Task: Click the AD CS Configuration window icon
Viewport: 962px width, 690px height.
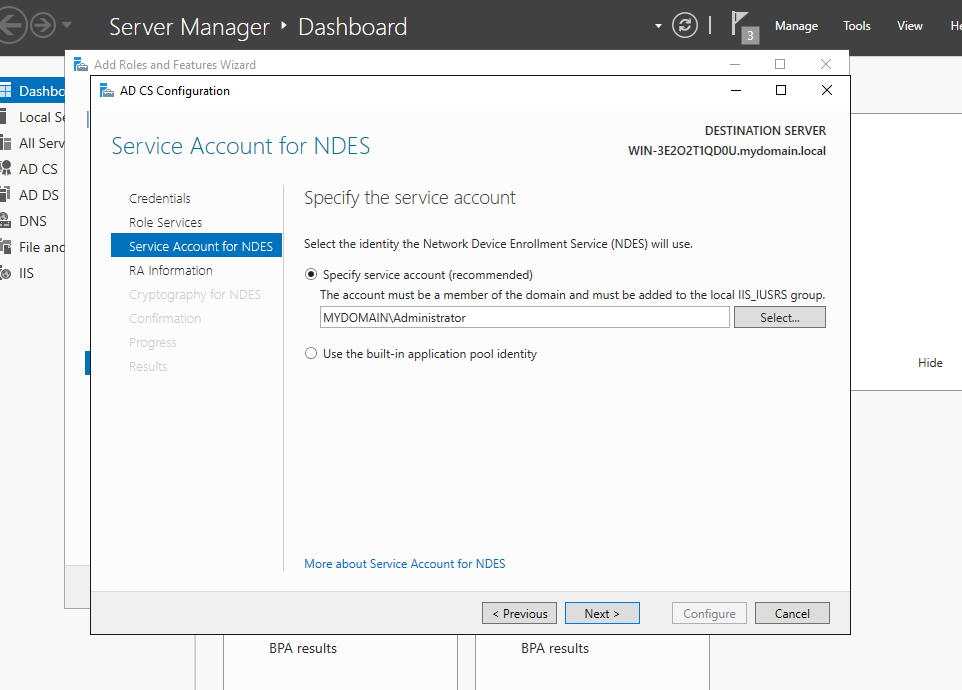Action: click(107, 91)
